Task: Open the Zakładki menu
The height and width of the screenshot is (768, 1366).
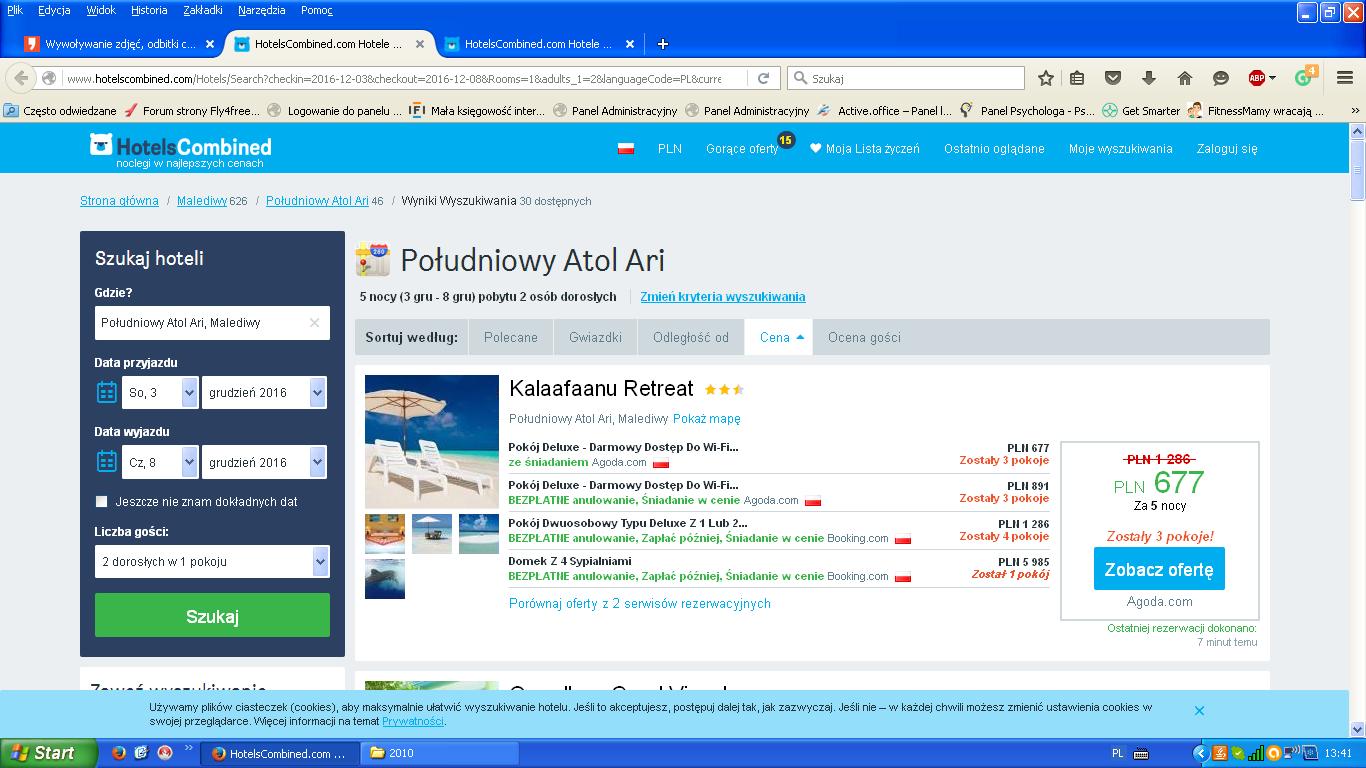Action: (204, 10)
